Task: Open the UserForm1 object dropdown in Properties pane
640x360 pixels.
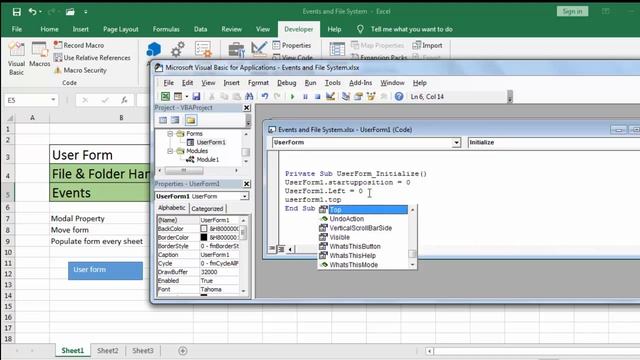Action: point(244,196)
